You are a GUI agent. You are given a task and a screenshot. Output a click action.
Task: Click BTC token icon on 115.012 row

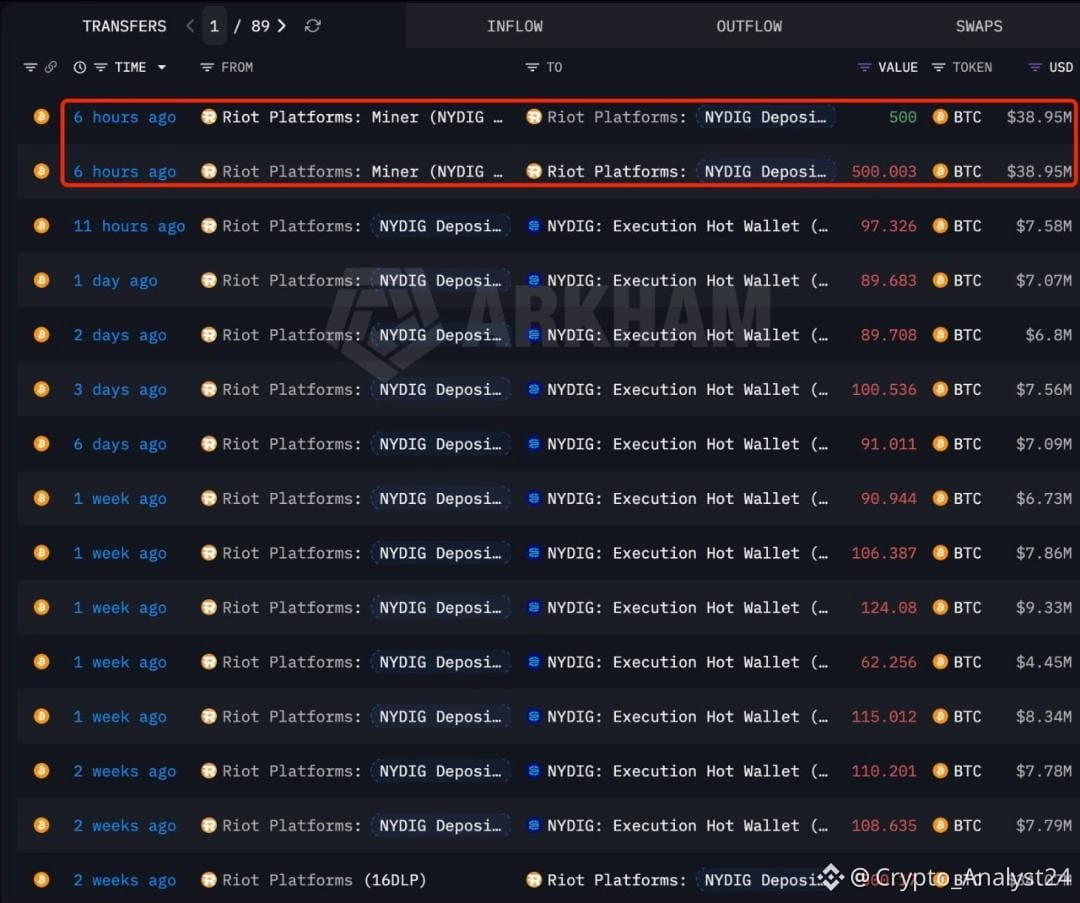click(940, 716)
